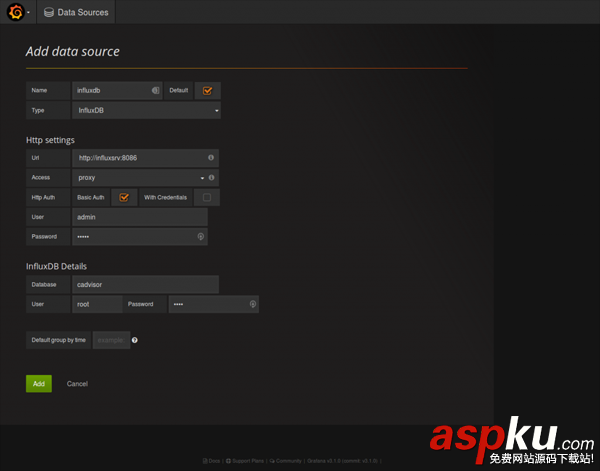
Task: Open the Data Sources tab
Action: coord(76,12)
